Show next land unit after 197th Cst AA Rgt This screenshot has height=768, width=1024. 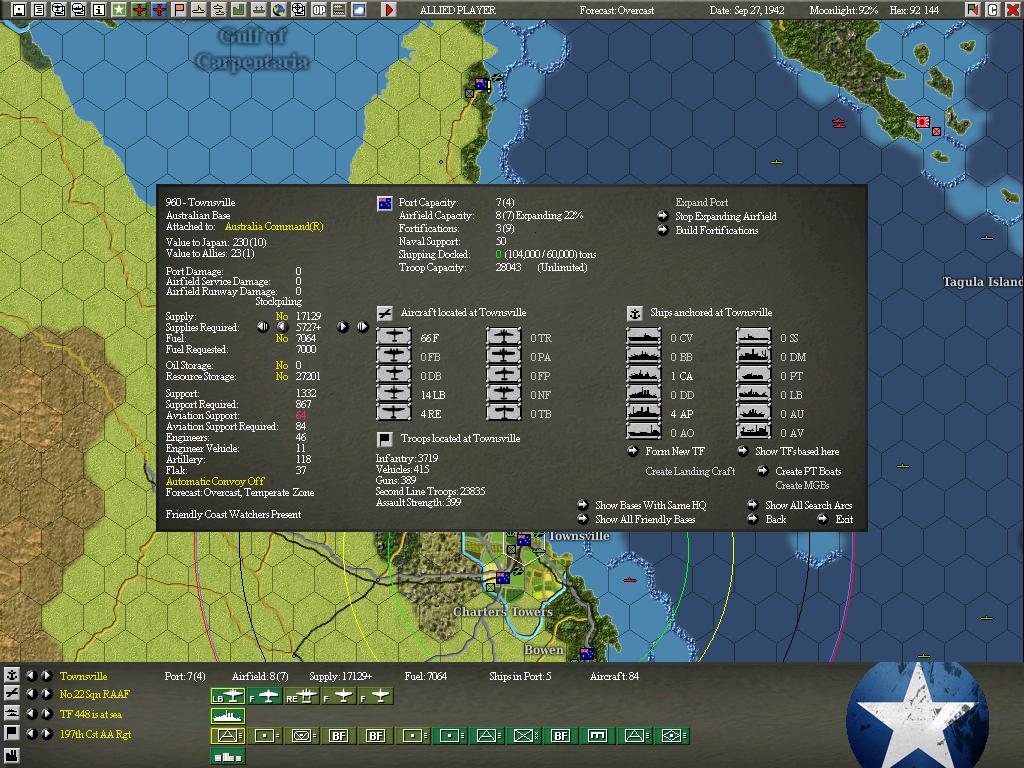click(47, 733)
